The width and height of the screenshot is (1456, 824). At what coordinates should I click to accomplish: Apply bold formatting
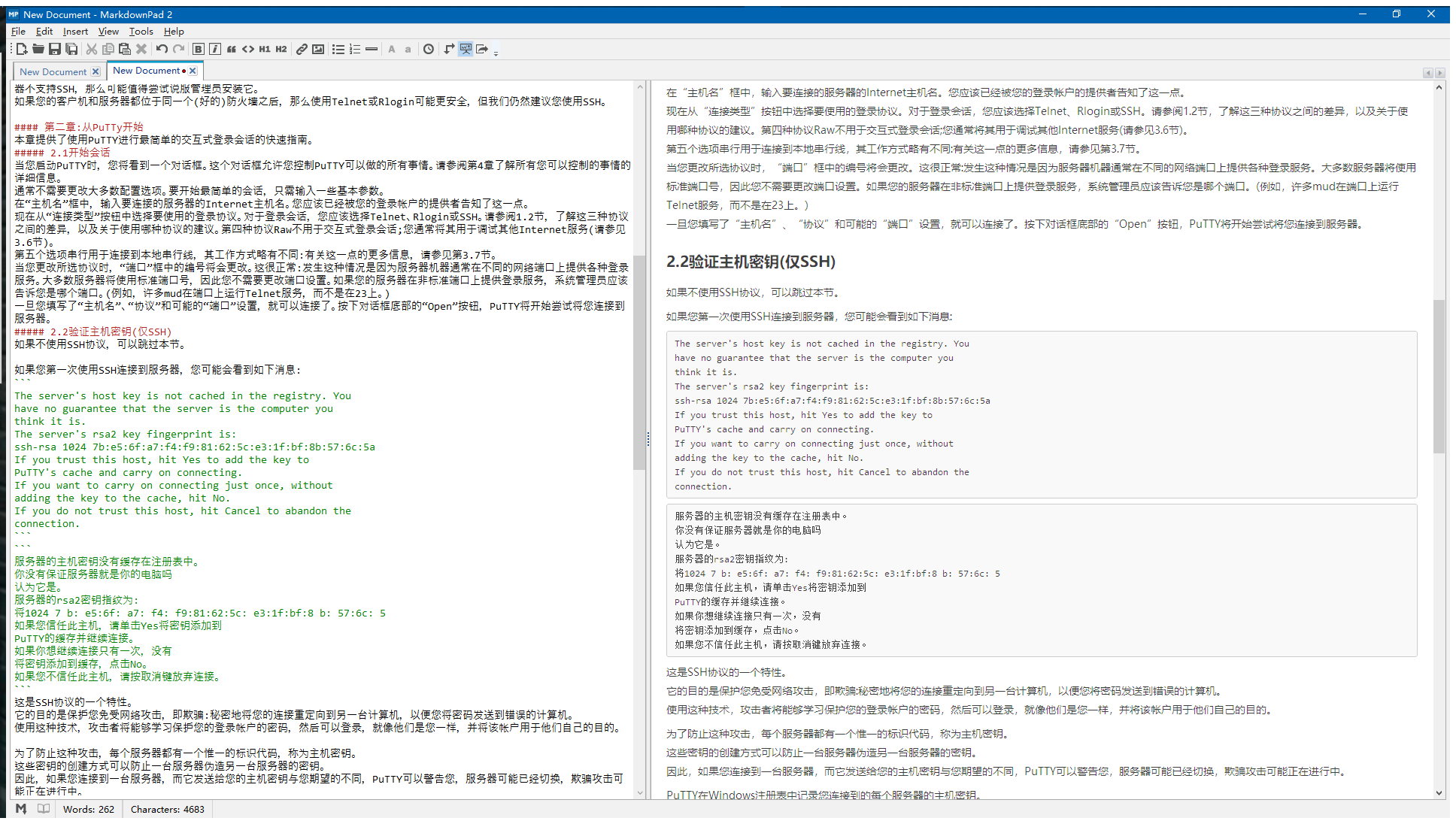click(x=199, y=49)
